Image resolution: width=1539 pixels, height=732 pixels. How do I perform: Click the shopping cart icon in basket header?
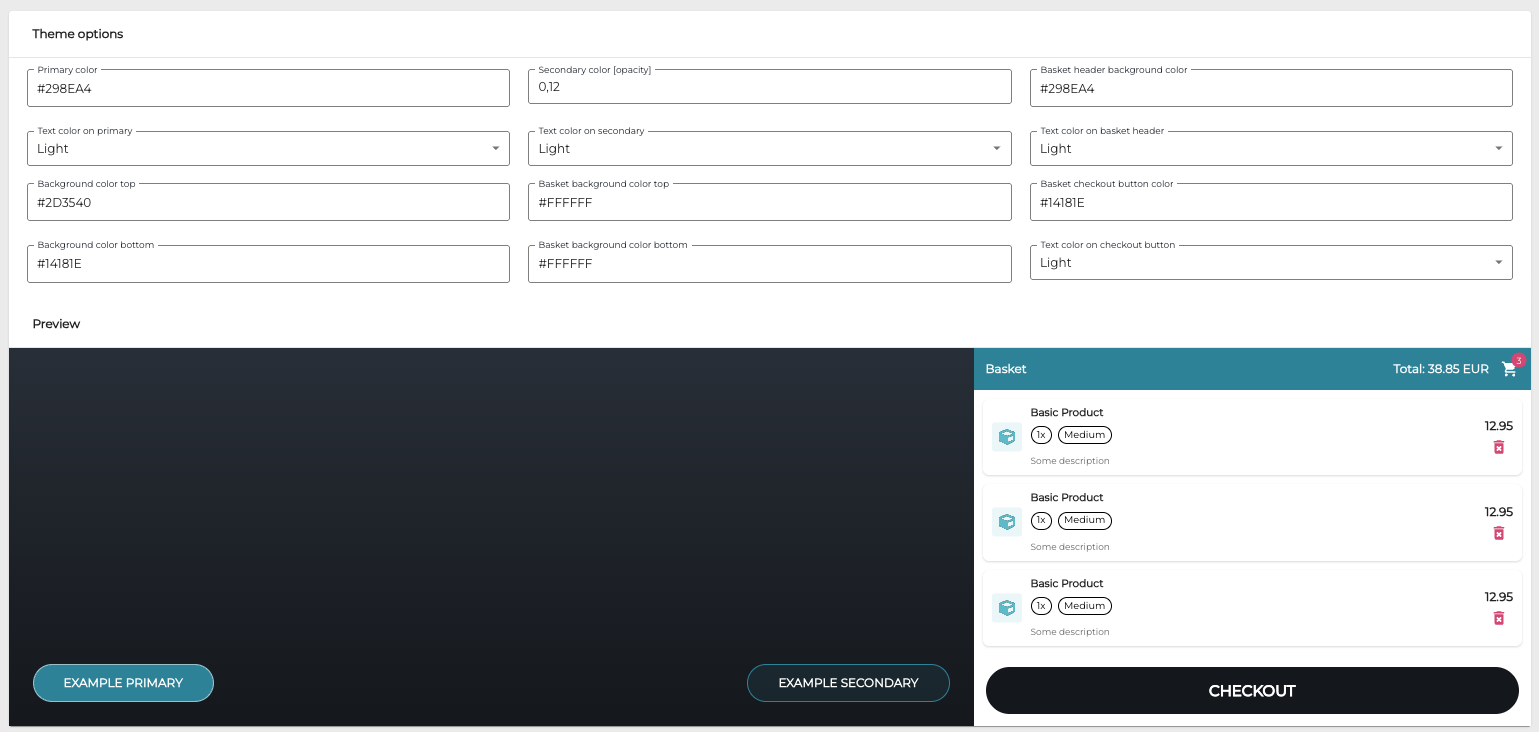(x=1509, y=369)
